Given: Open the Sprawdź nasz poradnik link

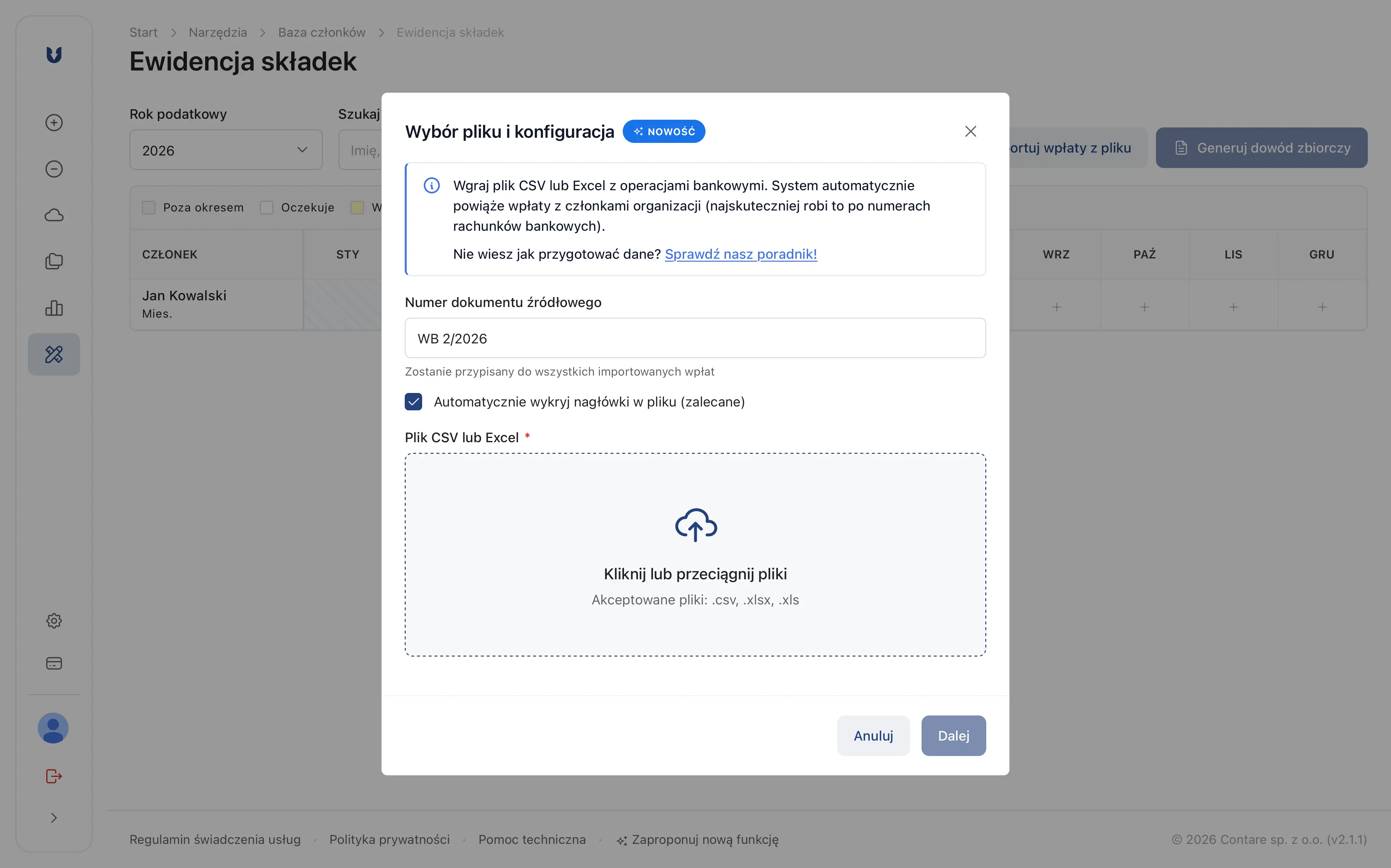Looking at the screenshot, I should pos(740,254).
